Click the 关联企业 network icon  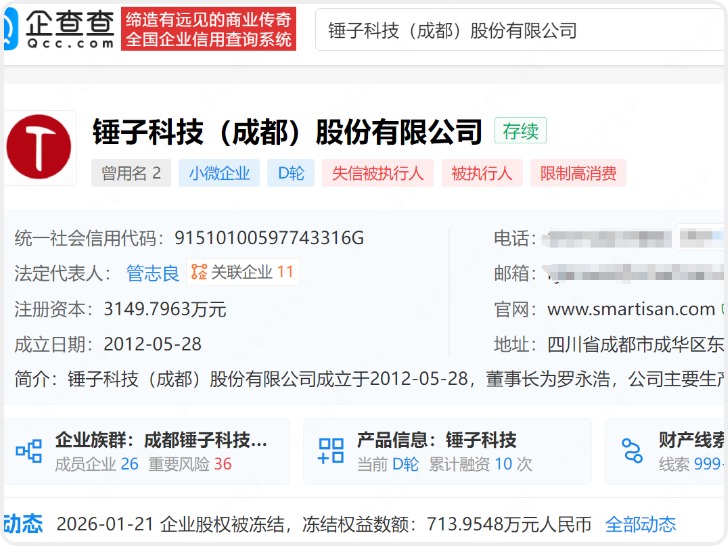click(199, 272)
